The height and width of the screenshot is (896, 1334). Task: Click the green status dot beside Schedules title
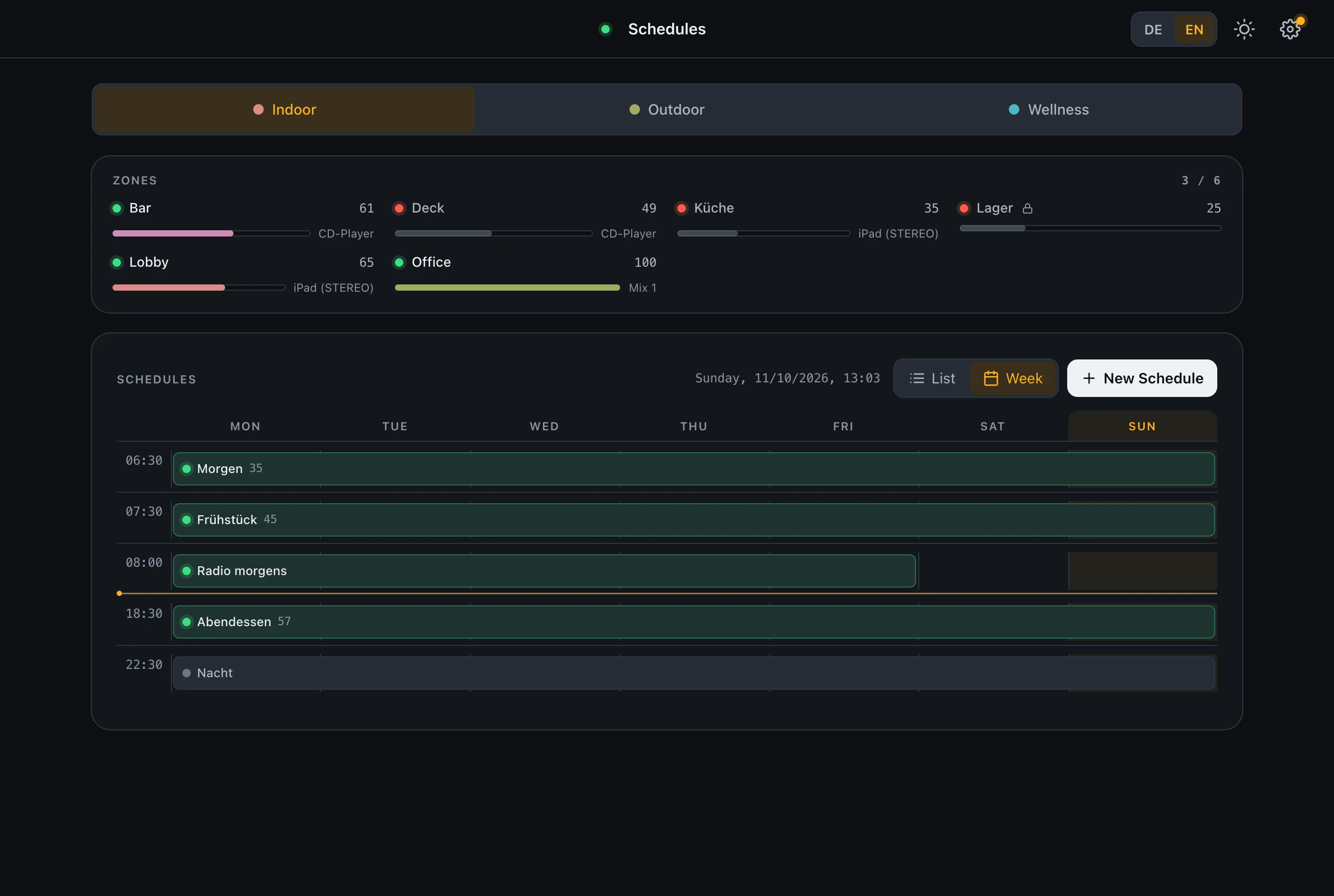click(x=606, y=29)
